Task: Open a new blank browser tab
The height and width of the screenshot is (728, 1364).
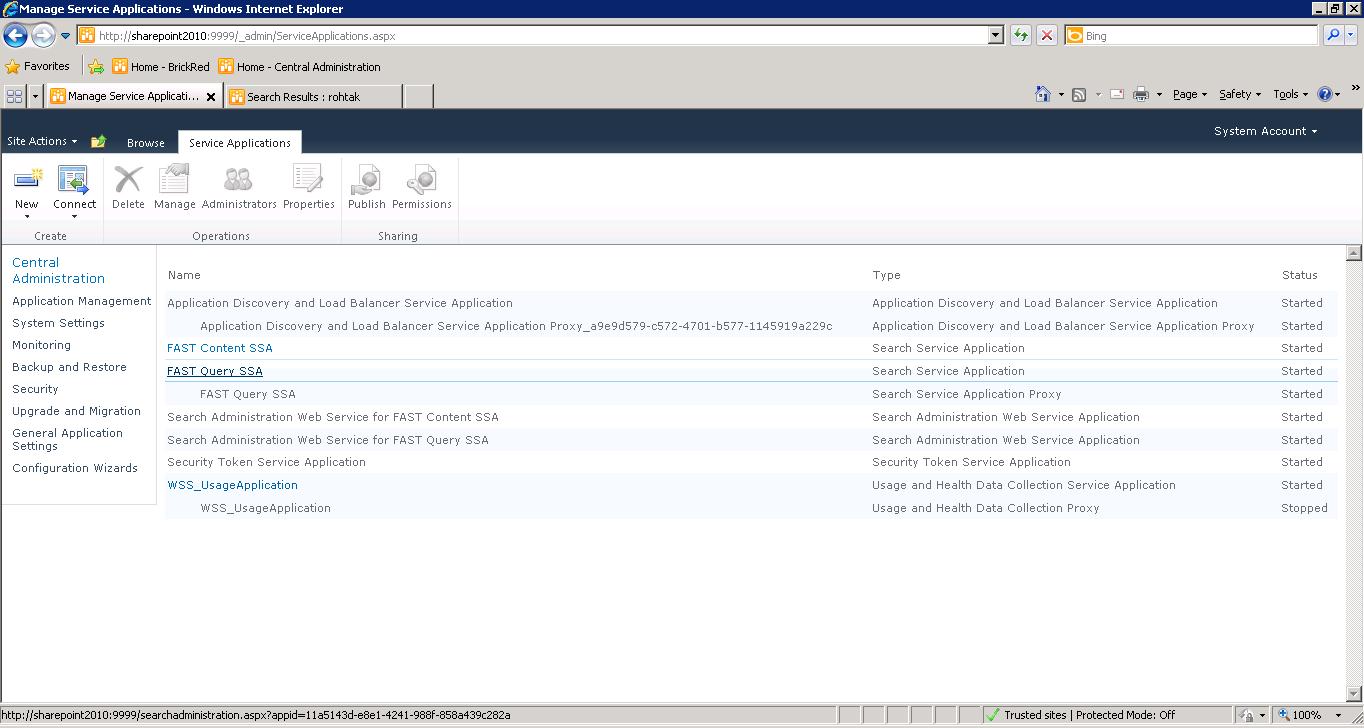Action: 418,97
